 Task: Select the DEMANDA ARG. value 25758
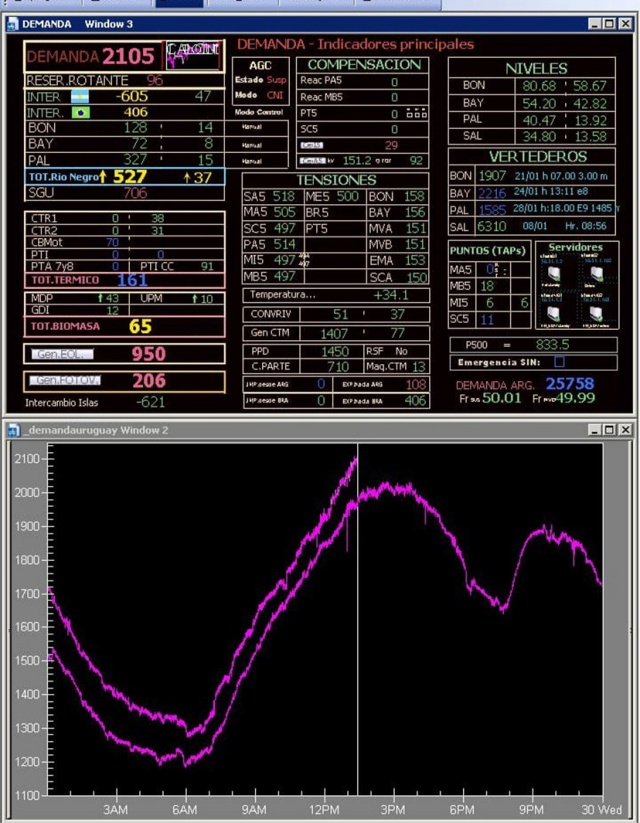570,384
